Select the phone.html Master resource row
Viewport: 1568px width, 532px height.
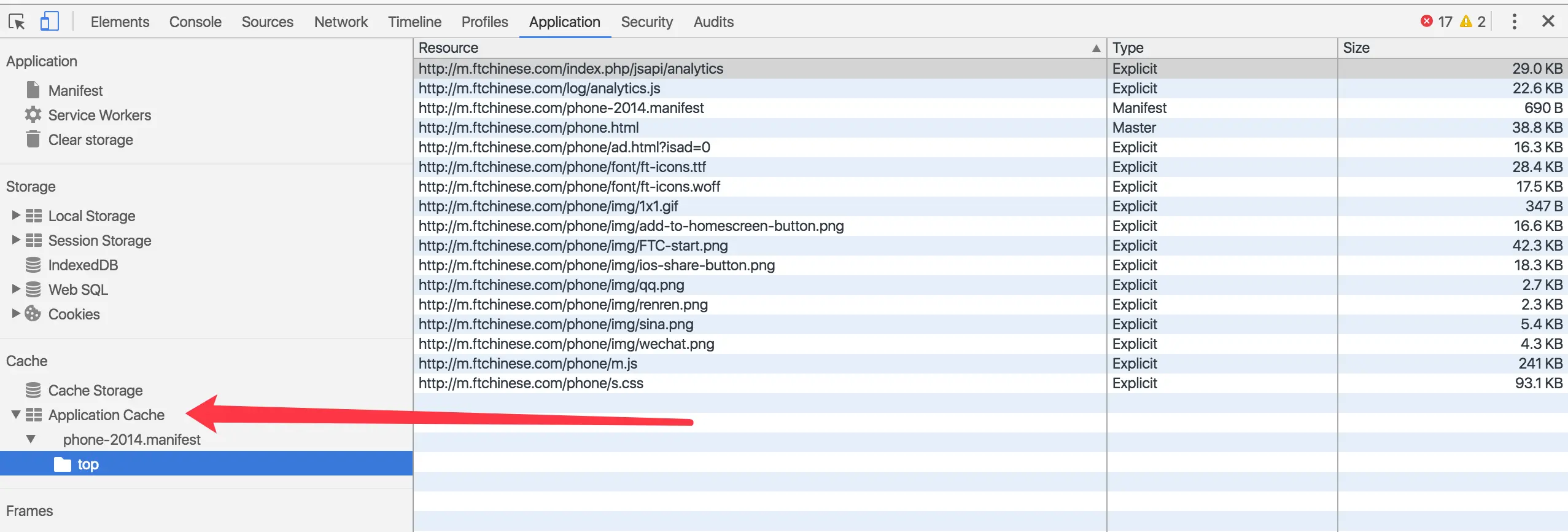(x=529, y=128)
